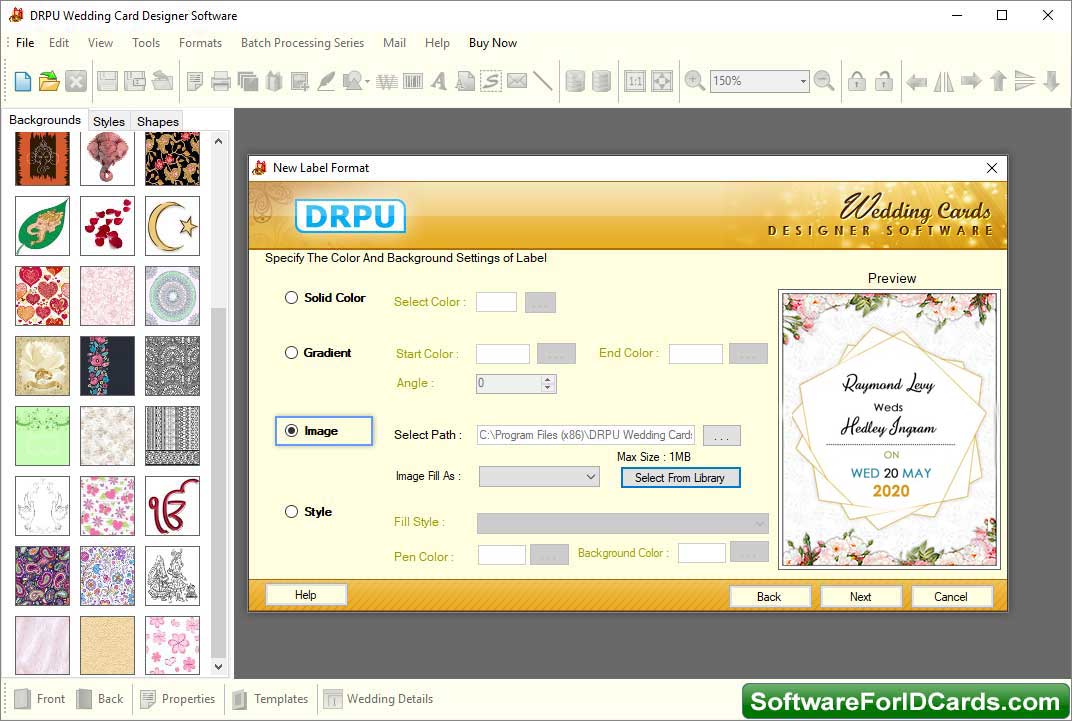
Task: Select the Image radio option
Action: 291,431
